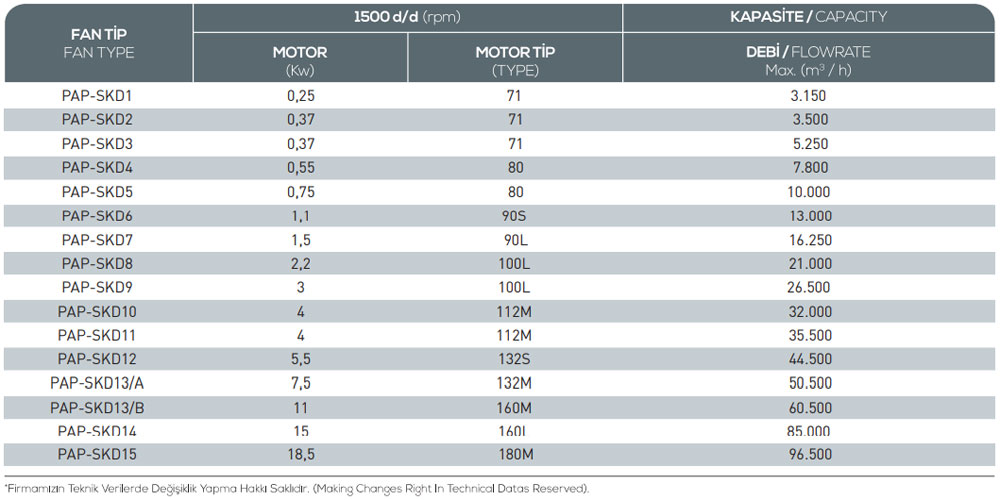Viewport: 1000px width, 500px height.
Task: Select the MOTOR (Kw) column header
Action: coord(300,60)
